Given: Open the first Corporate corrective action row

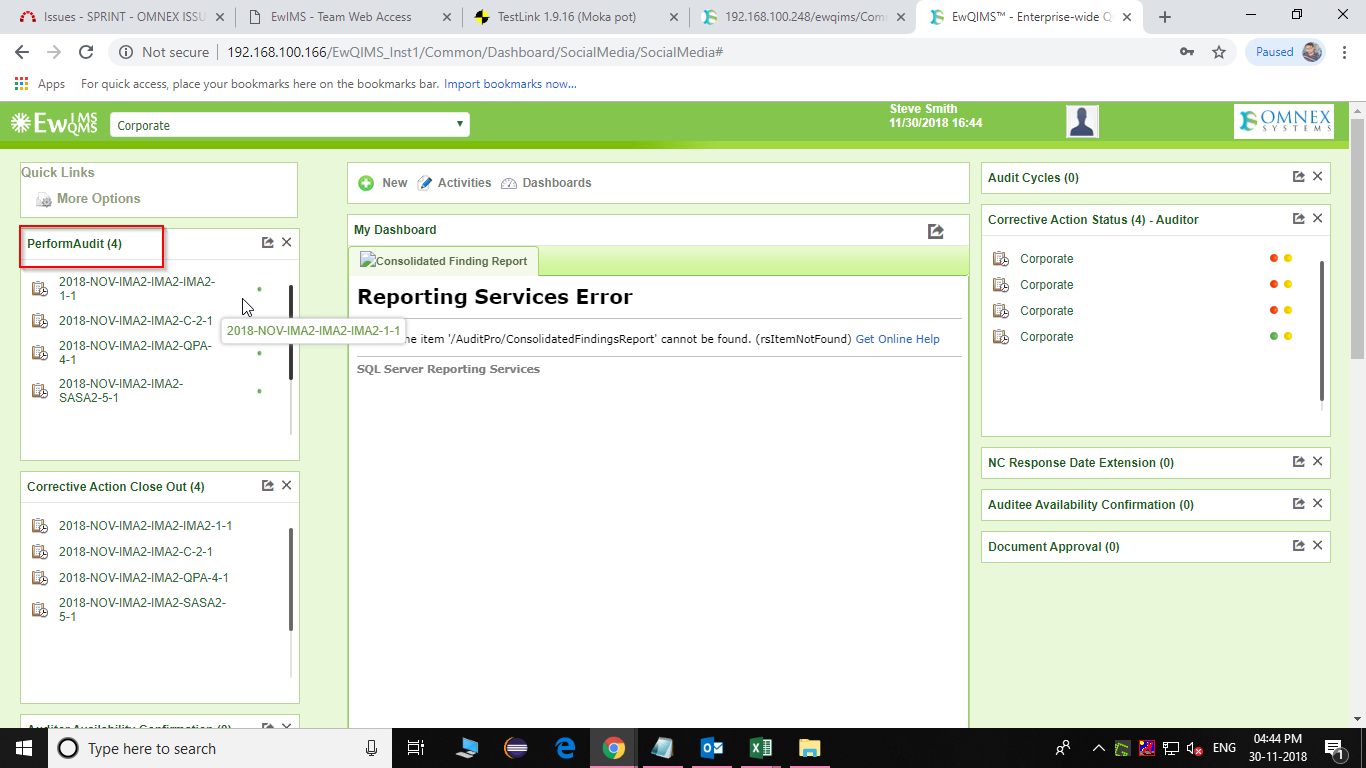Looking at the screenshot, I should (1046, 259).
